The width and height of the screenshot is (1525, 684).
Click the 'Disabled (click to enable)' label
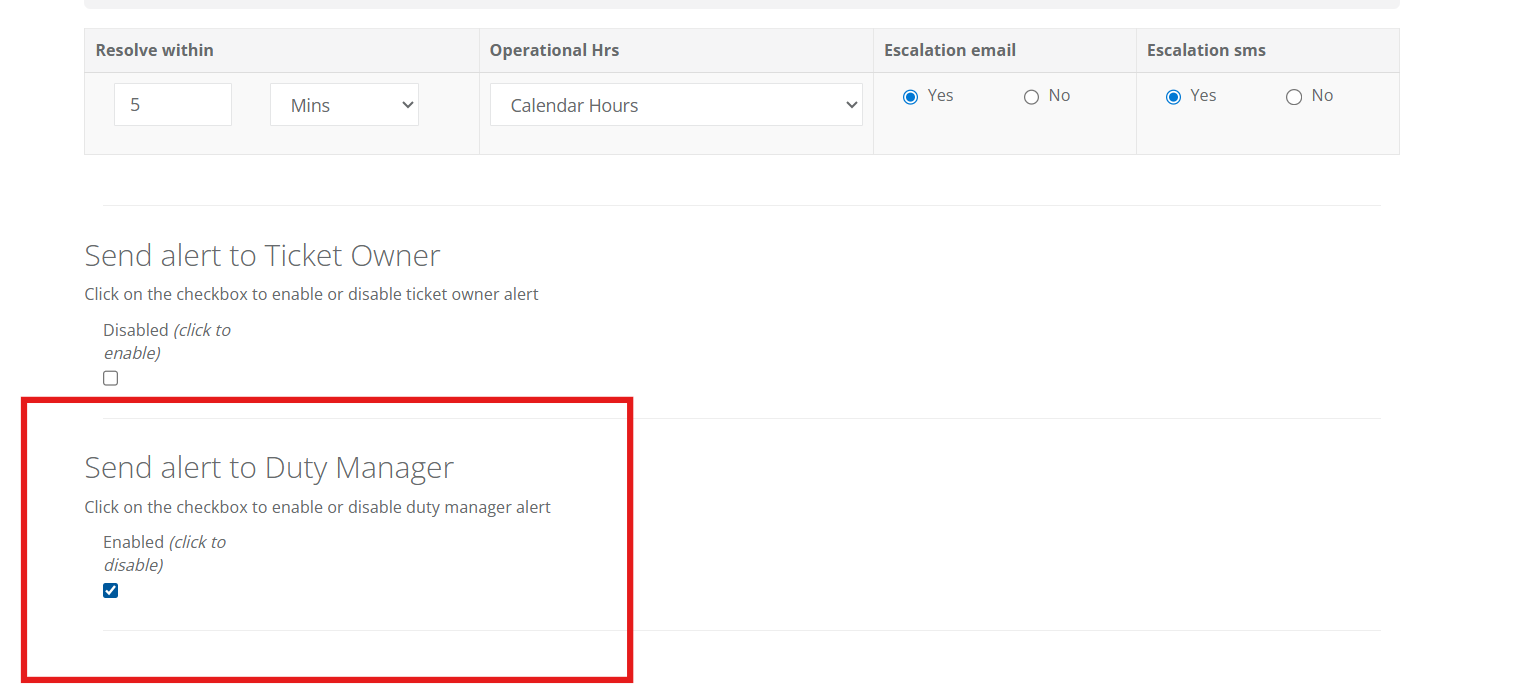166,341
